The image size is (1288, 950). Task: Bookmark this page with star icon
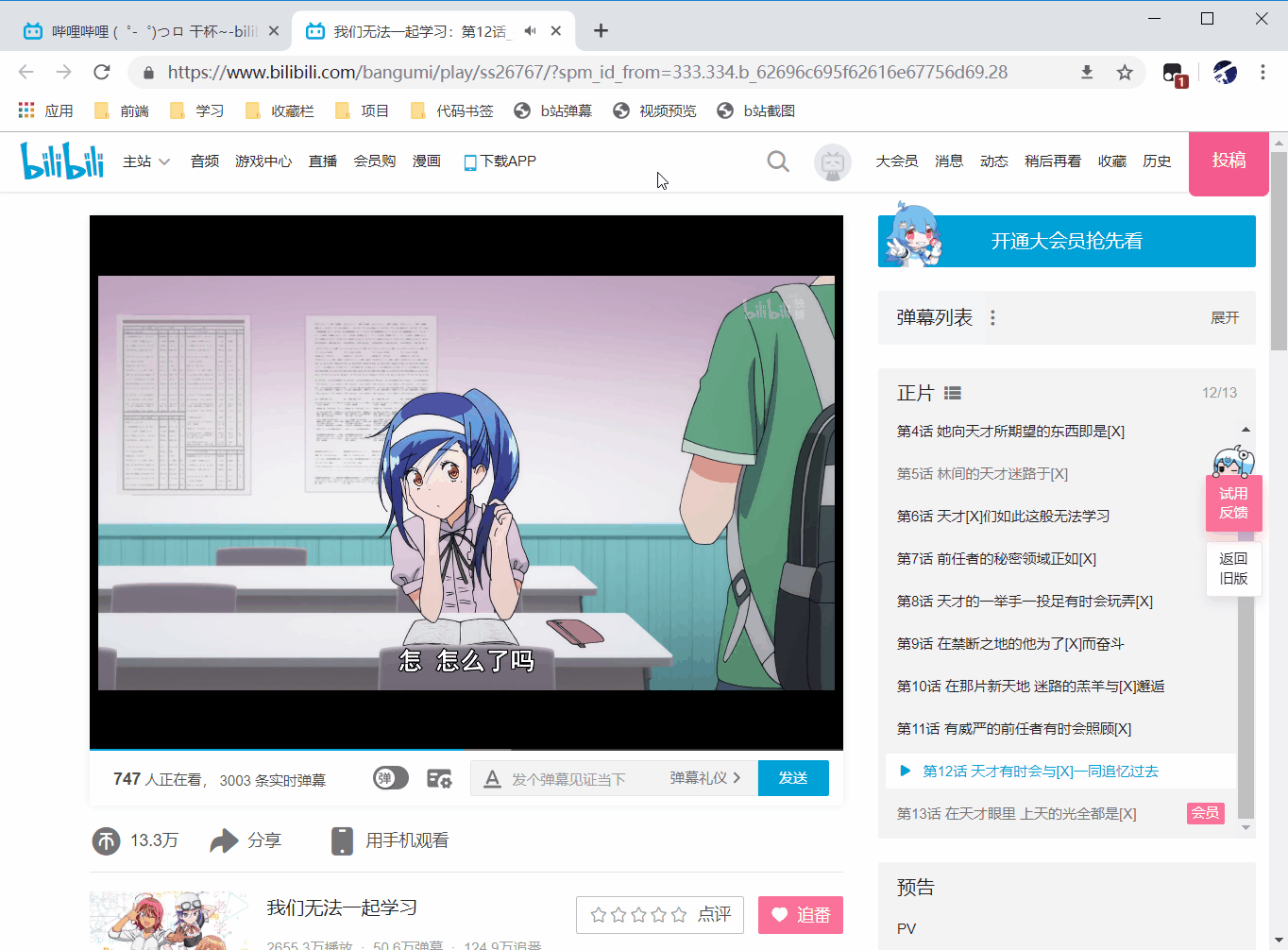click(1125, 73)
